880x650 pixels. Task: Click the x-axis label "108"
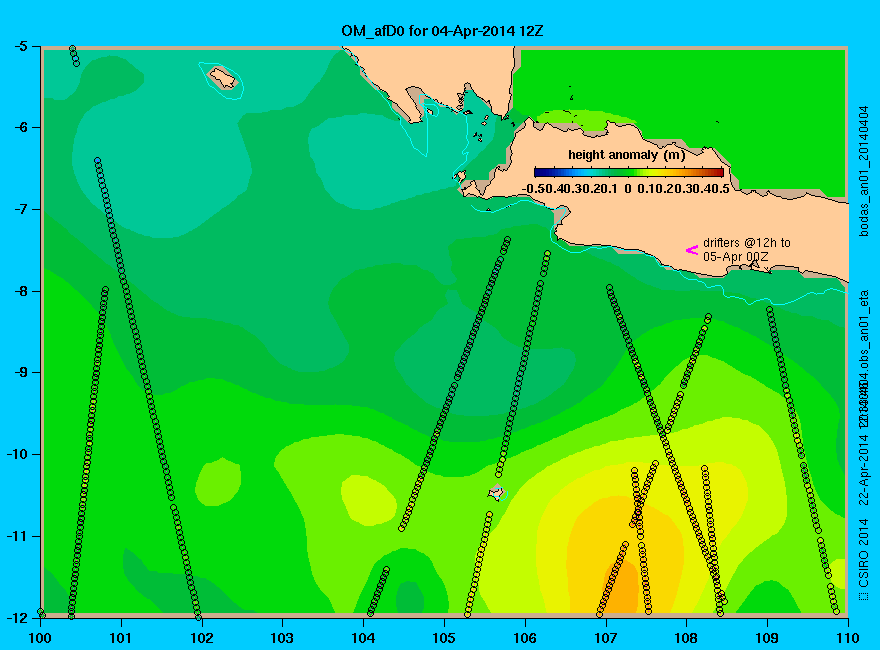[x=686, y=638]
